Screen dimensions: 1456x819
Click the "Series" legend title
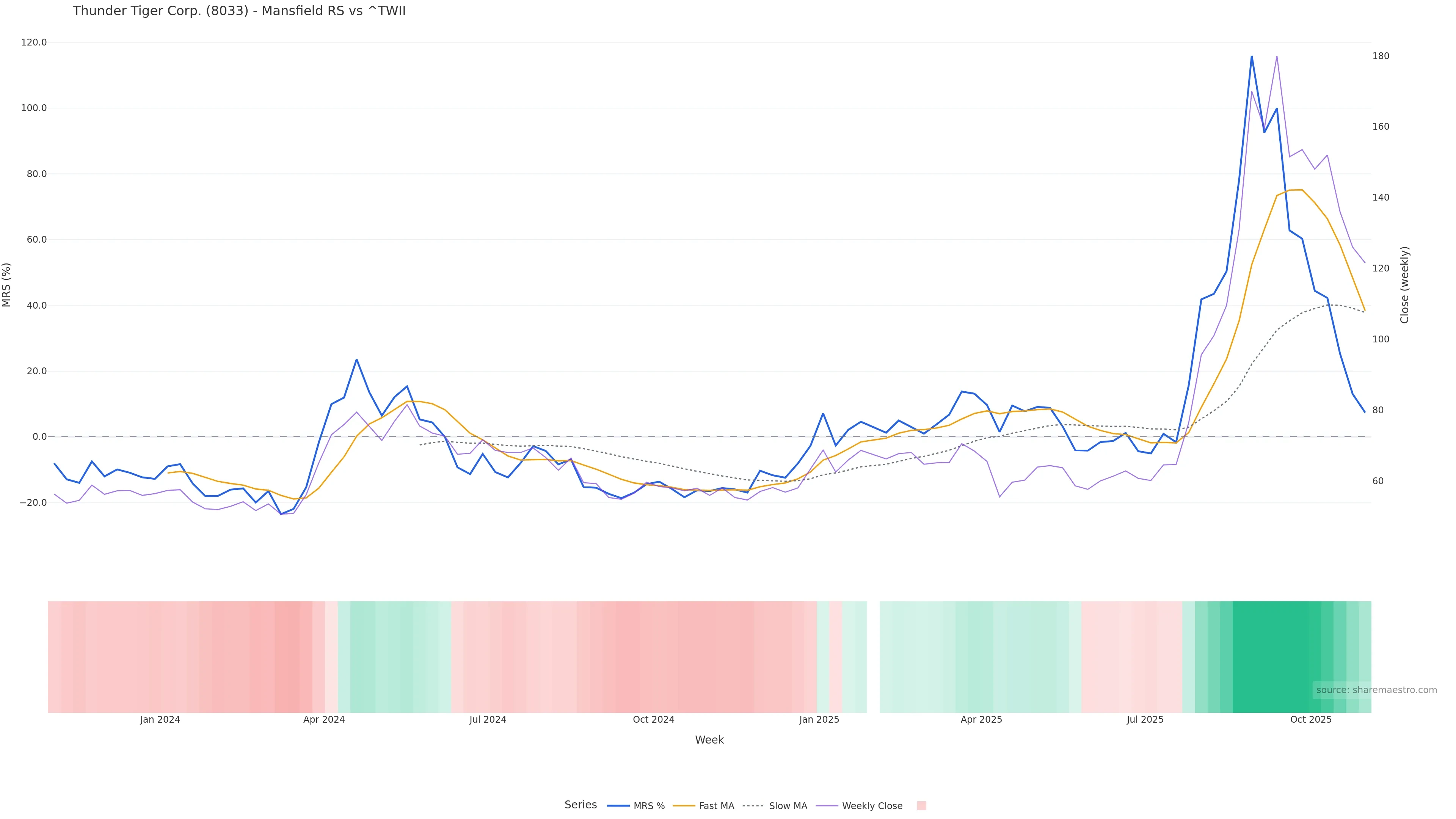pyautogui.click(x=581, y=805)
